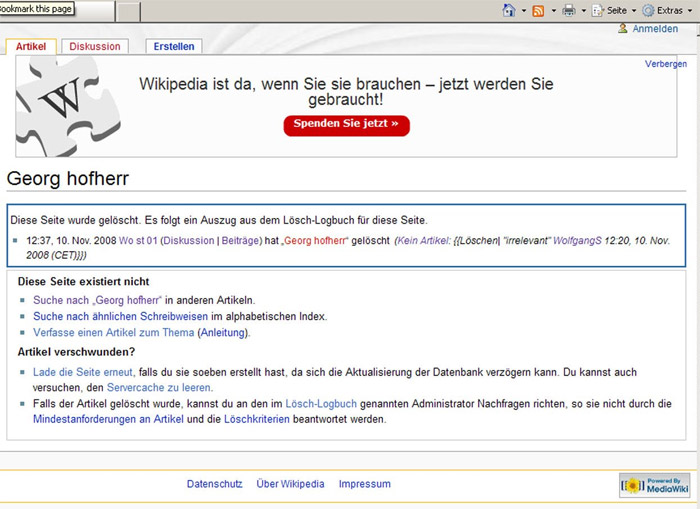Open user page of Wo st 01

pyautogui.click(x=138, y=241)
